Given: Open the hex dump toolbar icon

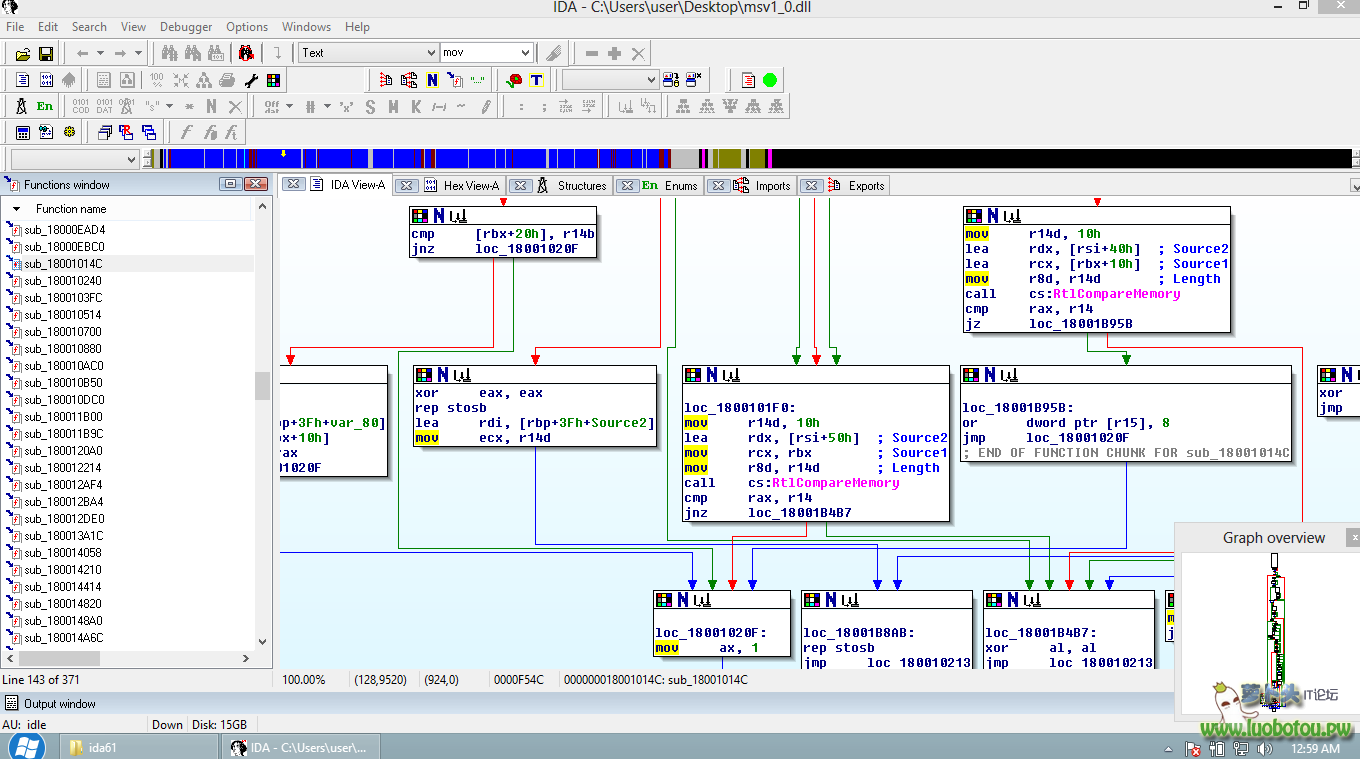Looking at the screenshot, I should (47, 80).
